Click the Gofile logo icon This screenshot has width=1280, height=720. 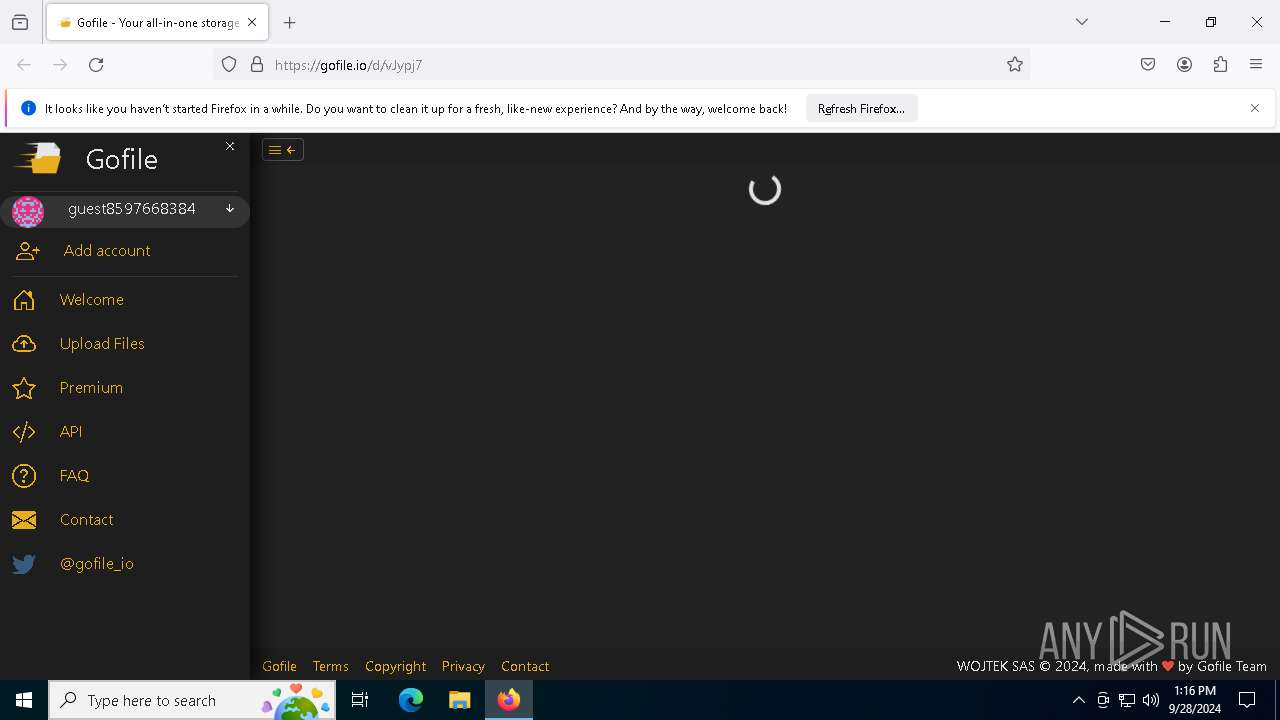pyautogui.click(x=38, y=158)
